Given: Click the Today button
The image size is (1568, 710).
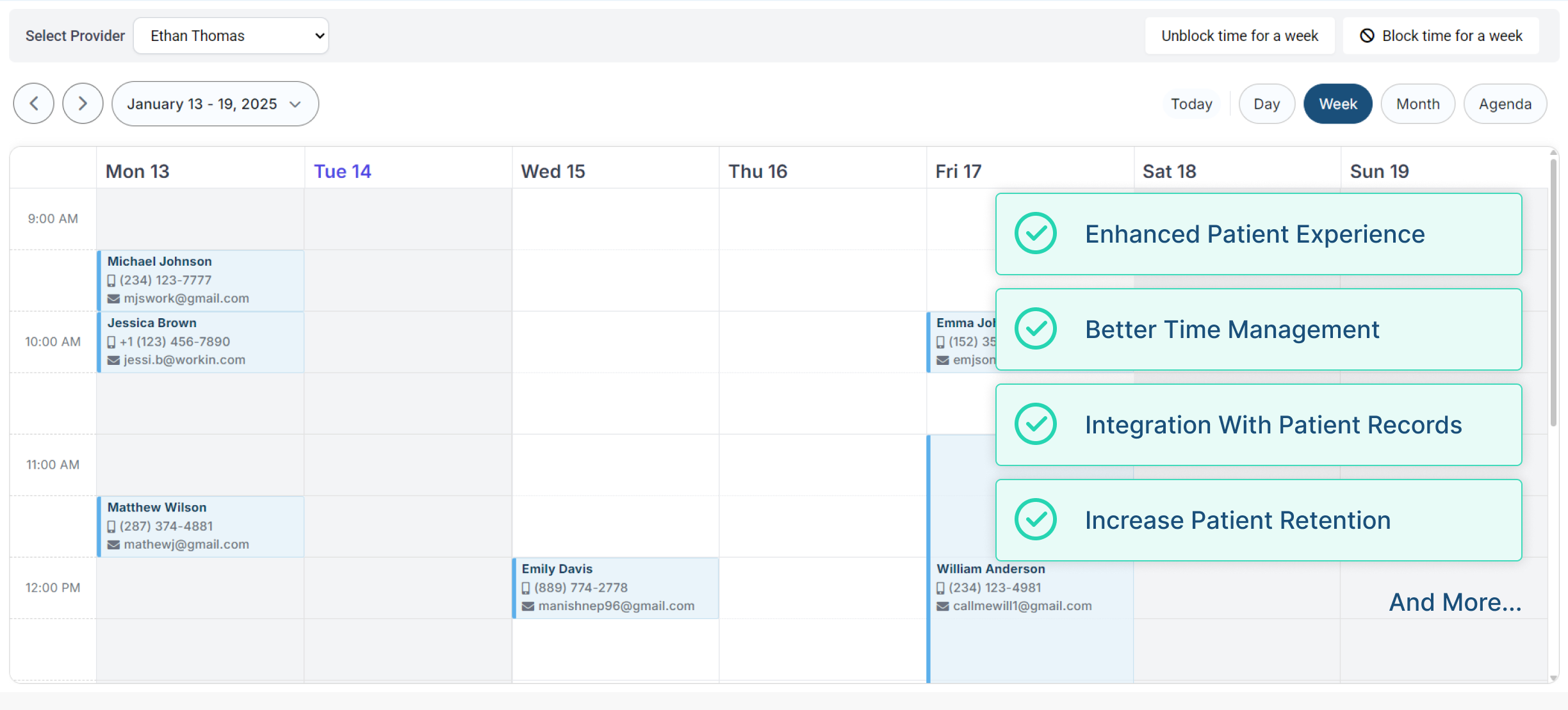Looking at the screenshot, I should pyautogui.click(x=1192, y=104).
